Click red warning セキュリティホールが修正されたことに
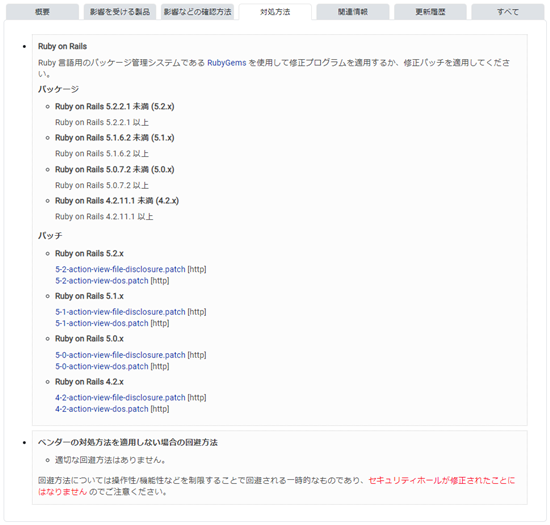The height and width of the screenshot is (525, 550). pos(442,480)
